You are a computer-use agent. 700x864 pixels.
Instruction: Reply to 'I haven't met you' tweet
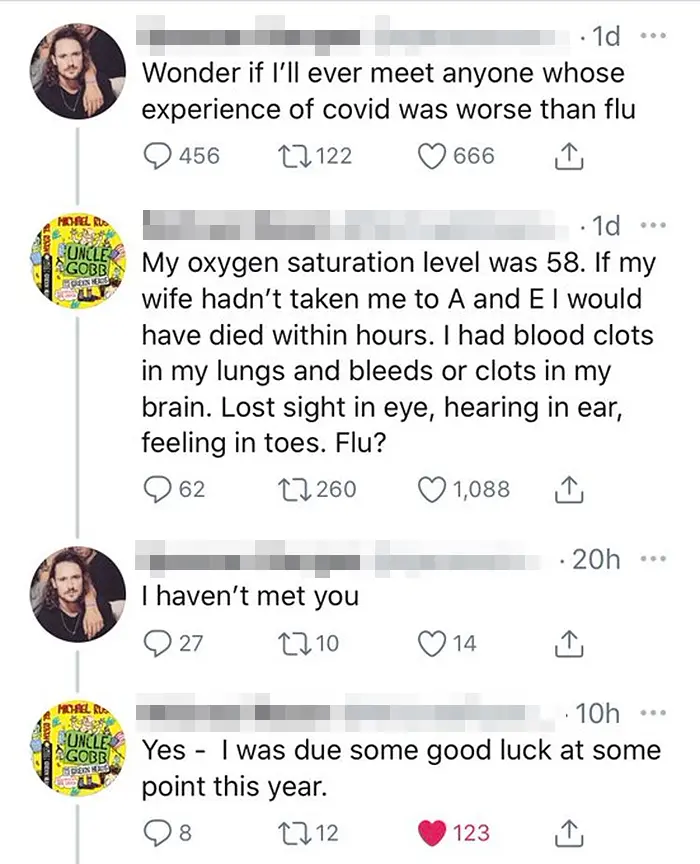[159, 643]
